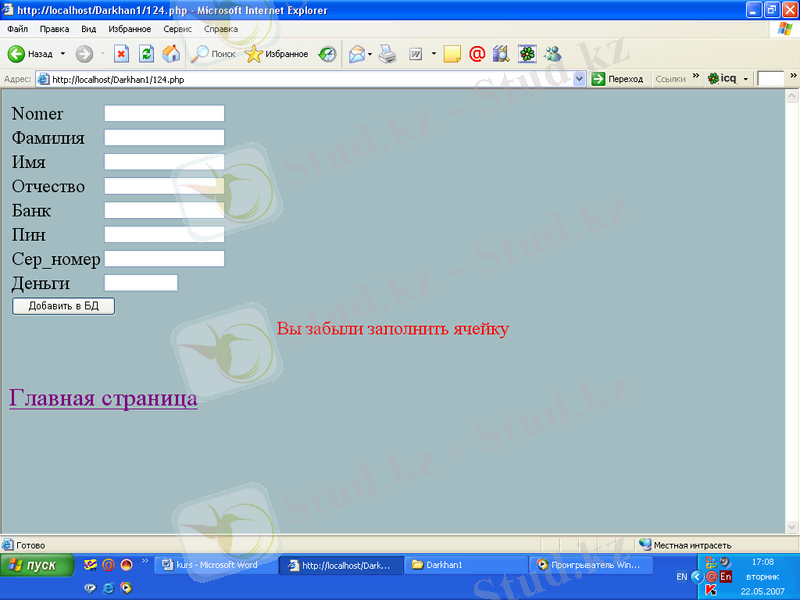Expand the Links (Ссылки) chevron
This screenshot has height=600, width=800.
pos(696,76)
